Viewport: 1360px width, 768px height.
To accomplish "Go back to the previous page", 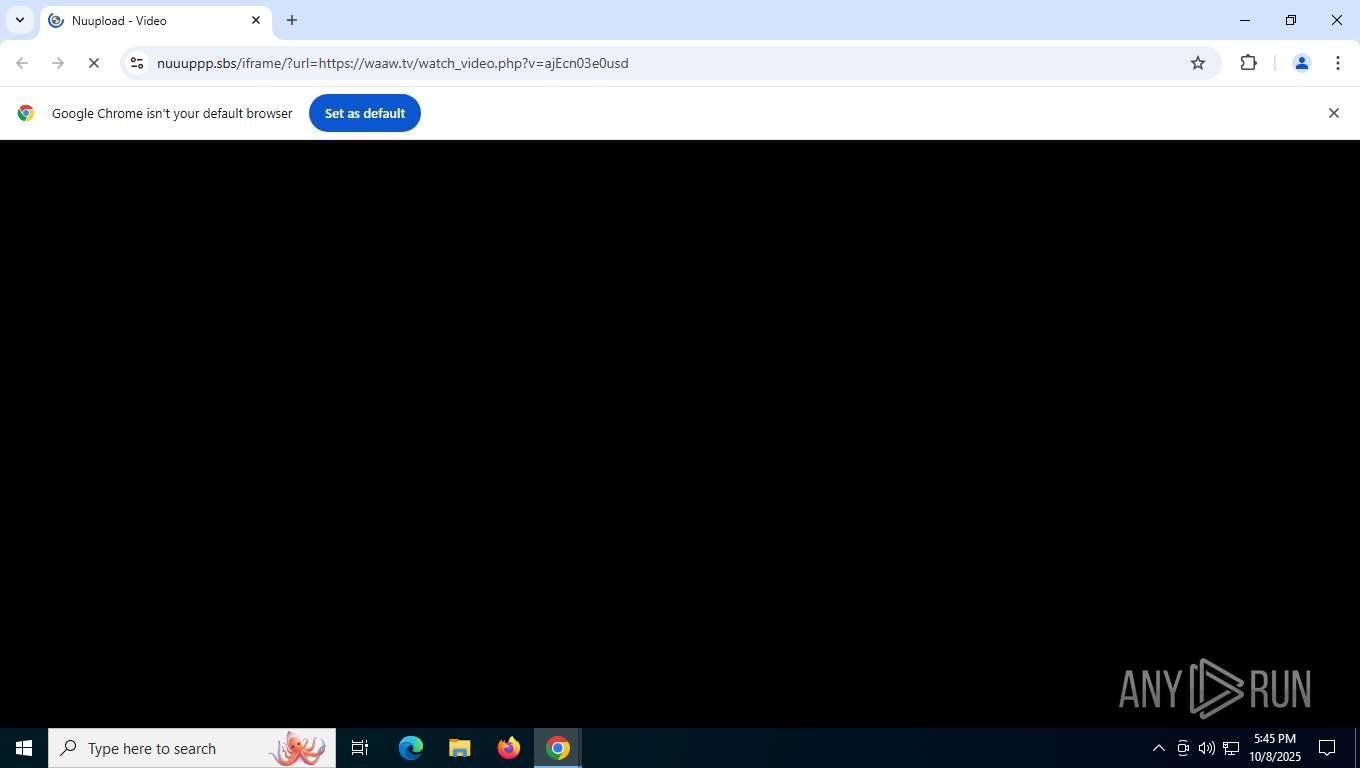I will tap(22, 63).
